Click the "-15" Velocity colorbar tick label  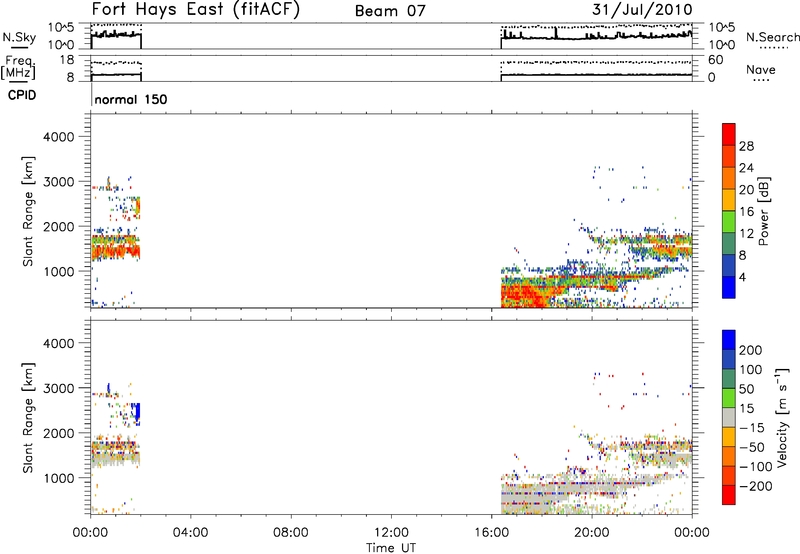(751, 427)
